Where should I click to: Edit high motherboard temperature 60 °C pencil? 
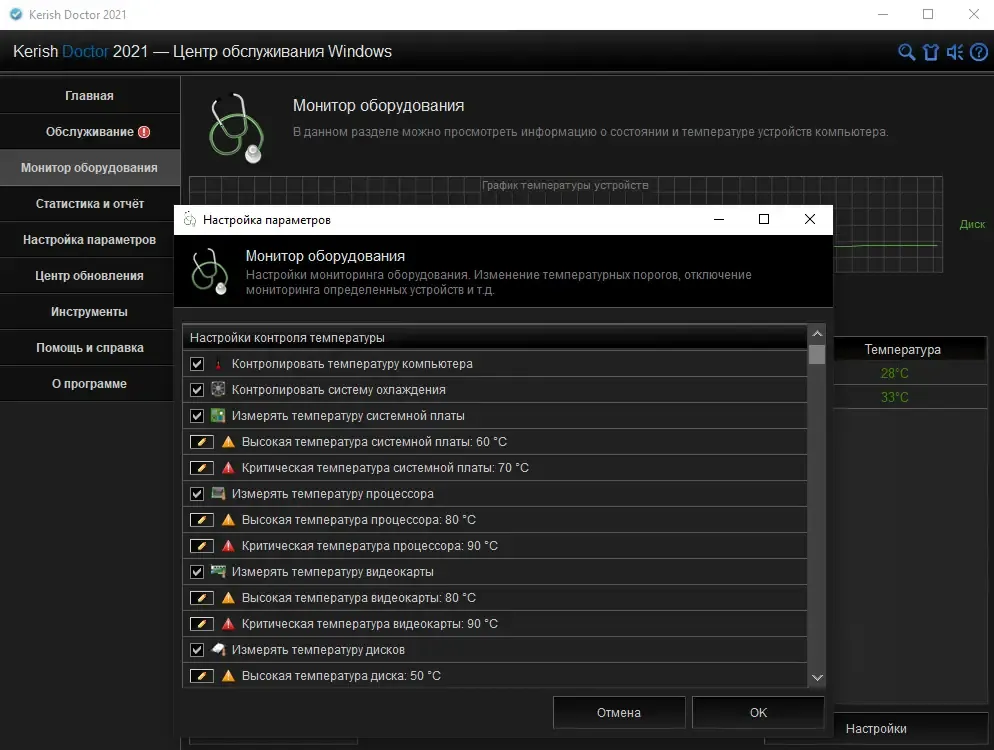tap(202, 442)
